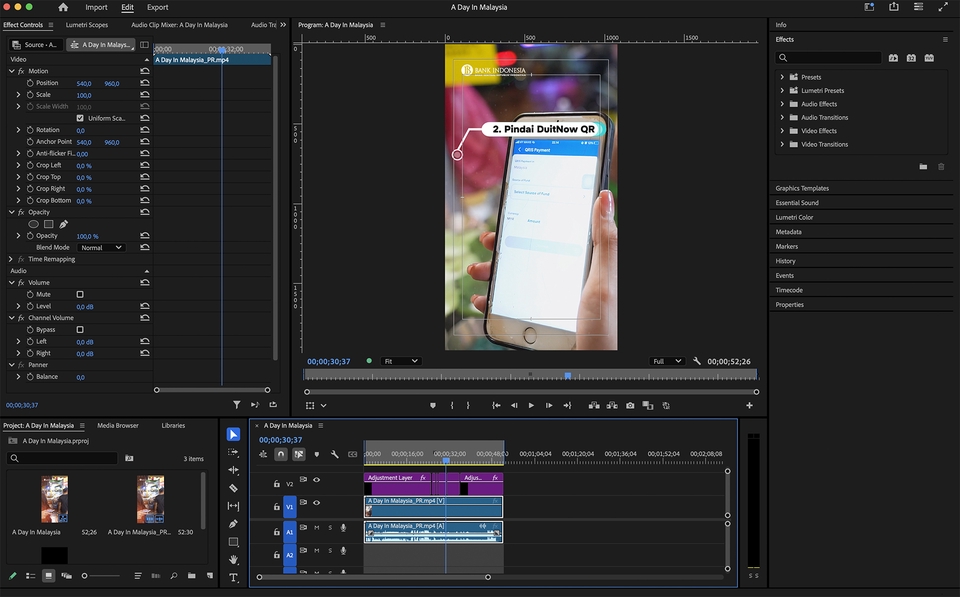Select the Type tool

pos(233,577)
